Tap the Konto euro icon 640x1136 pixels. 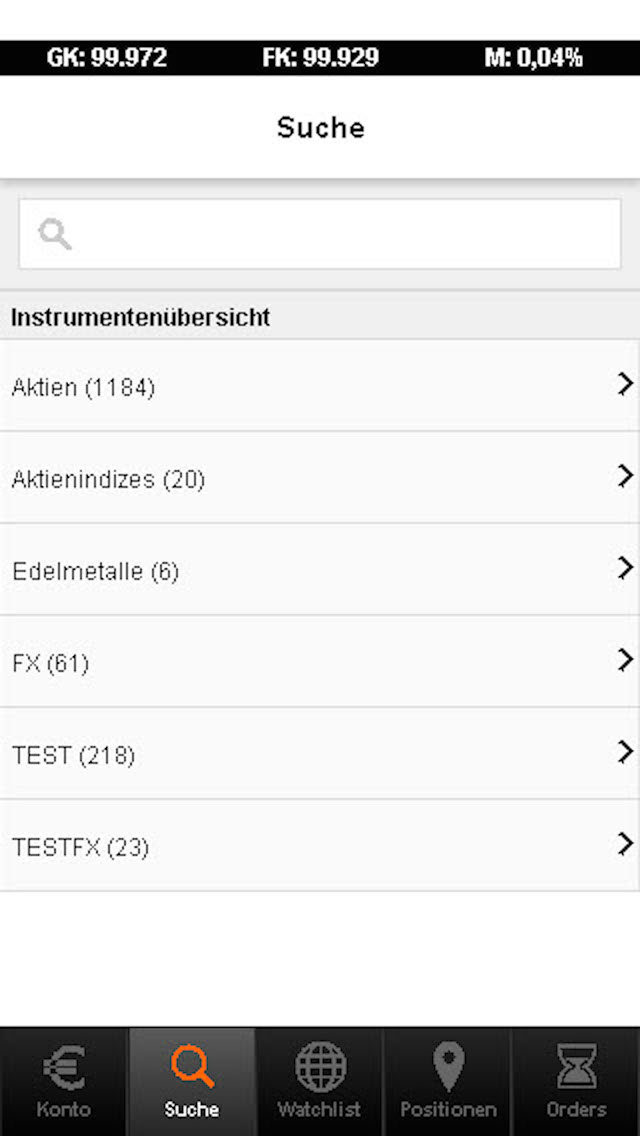tap(64, 1067)
